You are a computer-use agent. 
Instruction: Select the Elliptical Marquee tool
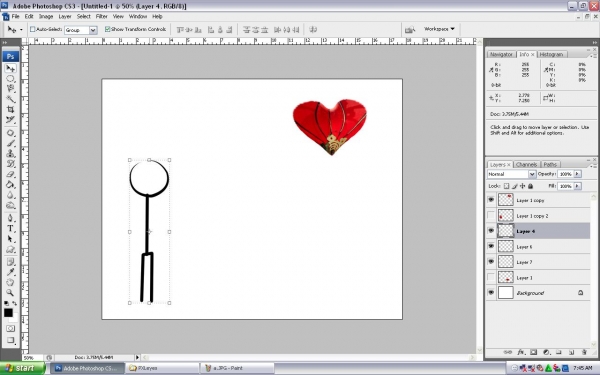click(x=10, y=79)
